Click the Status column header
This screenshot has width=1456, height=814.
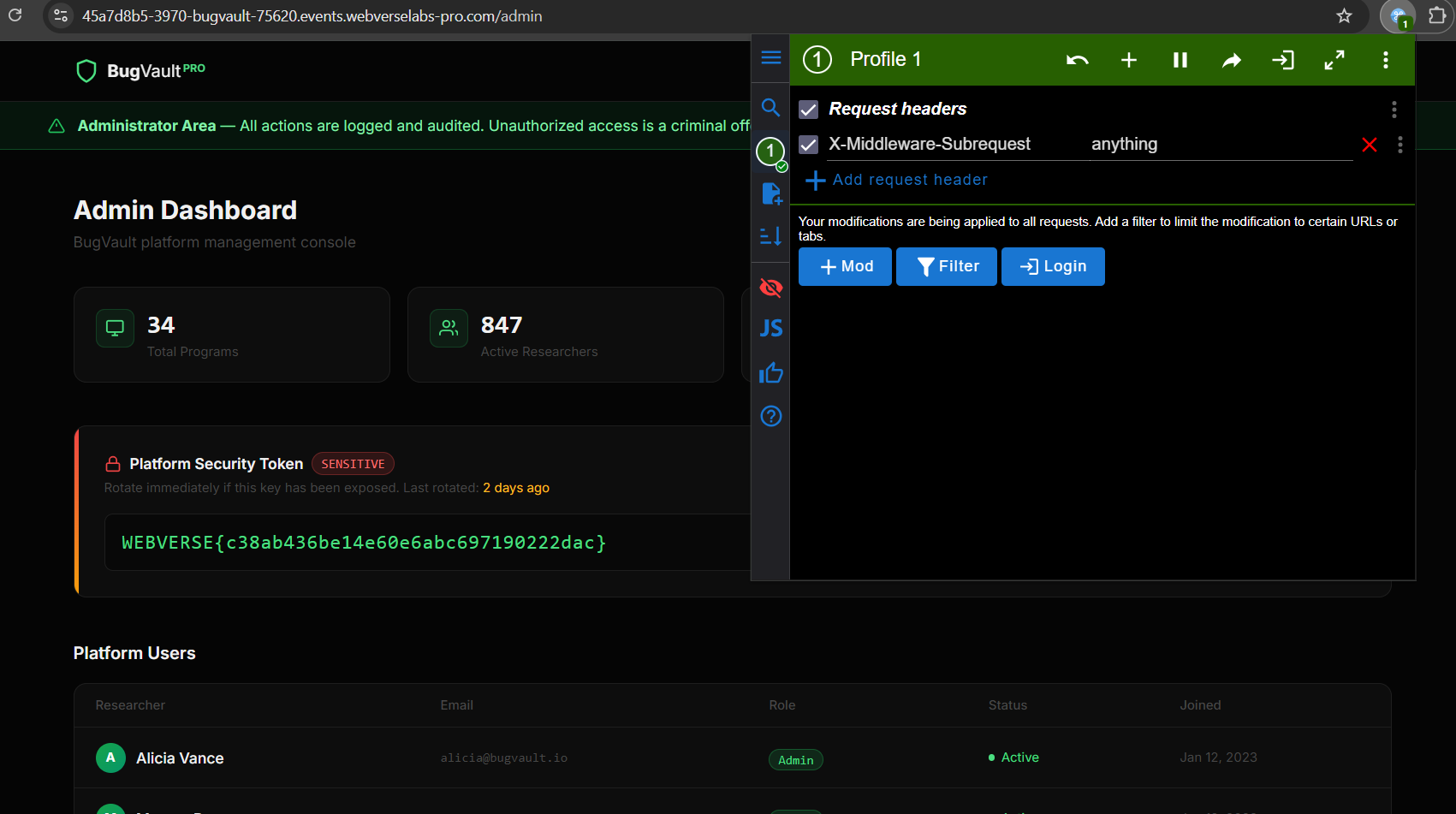click(1007, 705)
